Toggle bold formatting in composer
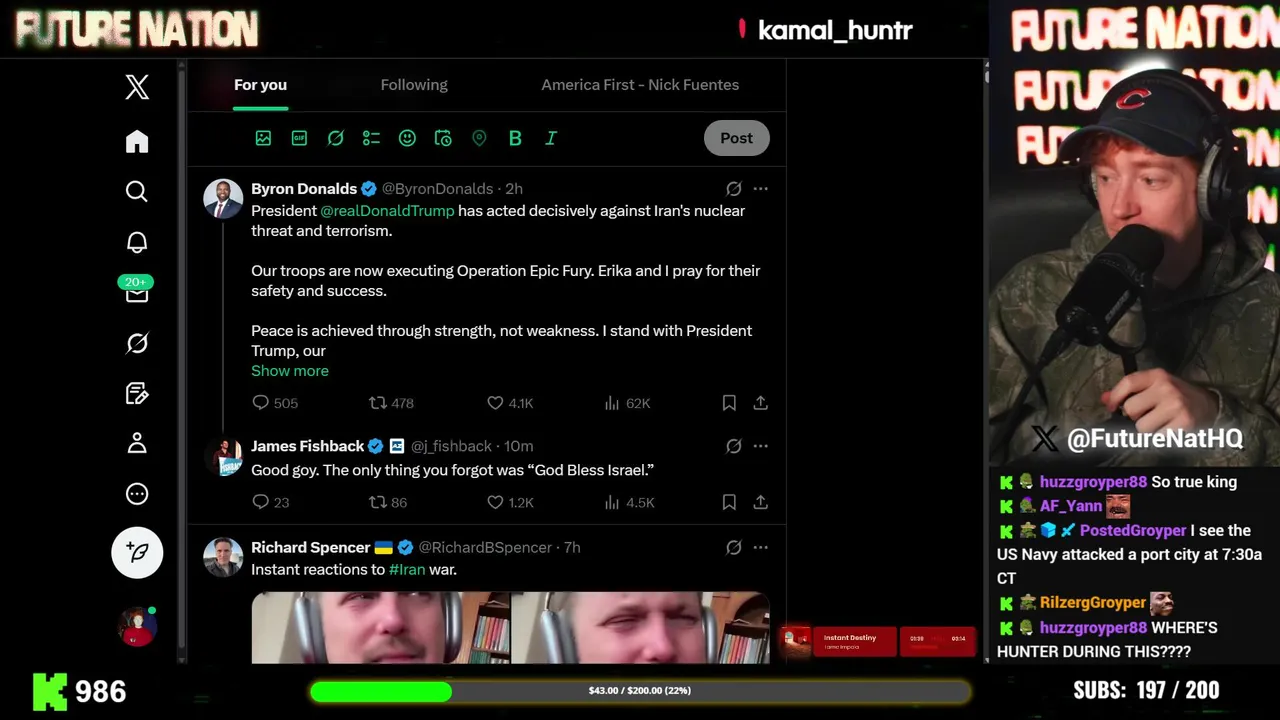 coord(515,138)
